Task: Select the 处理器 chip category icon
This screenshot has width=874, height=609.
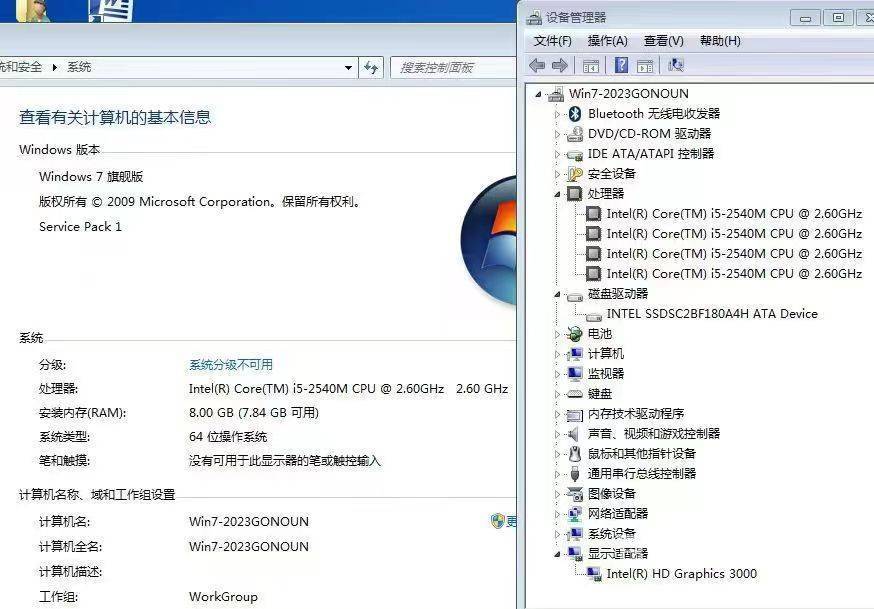Action: pyautogui.click(x=575, y=194)
